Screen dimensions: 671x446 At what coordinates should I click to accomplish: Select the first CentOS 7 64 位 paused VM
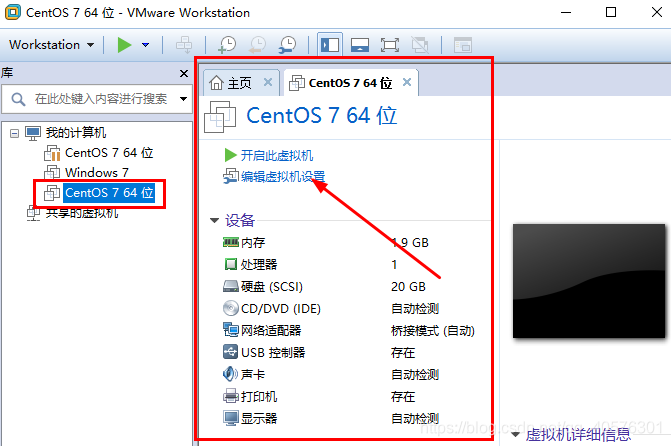click(x=109, y=153)
